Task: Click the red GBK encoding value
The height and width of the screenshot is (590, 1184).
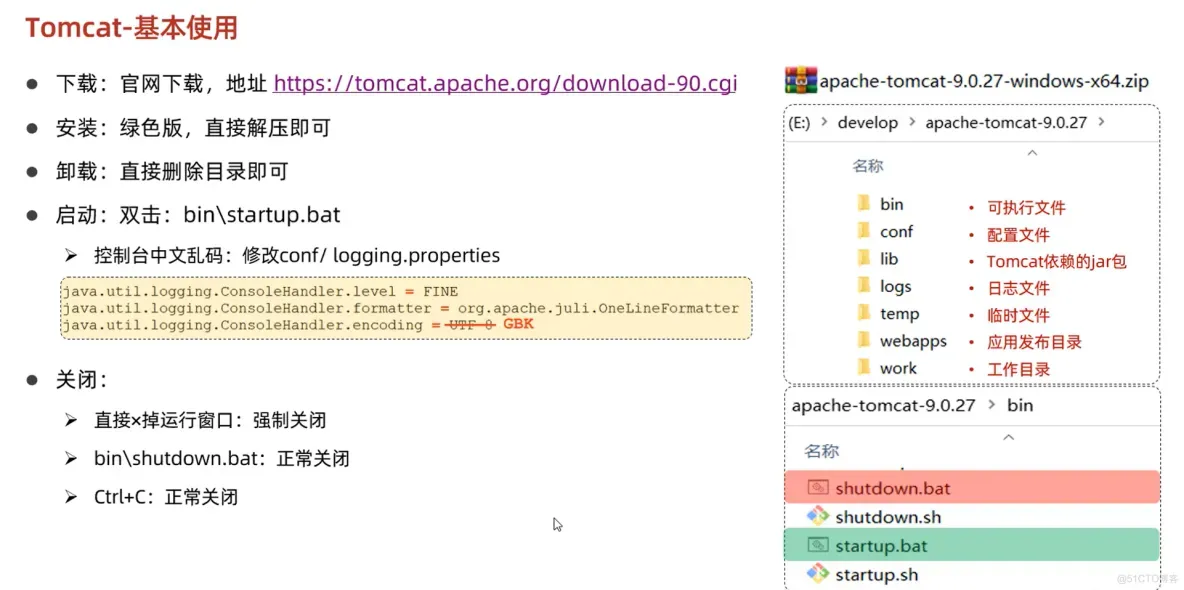Action: 518,325
